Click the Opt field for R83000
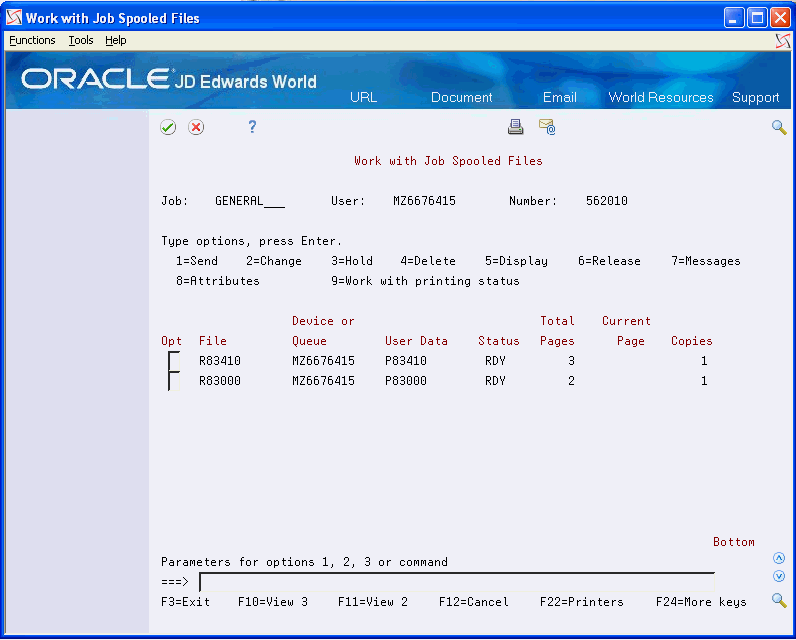The width and height of the screenshot is (796, 640). click(x=174, y=381)
